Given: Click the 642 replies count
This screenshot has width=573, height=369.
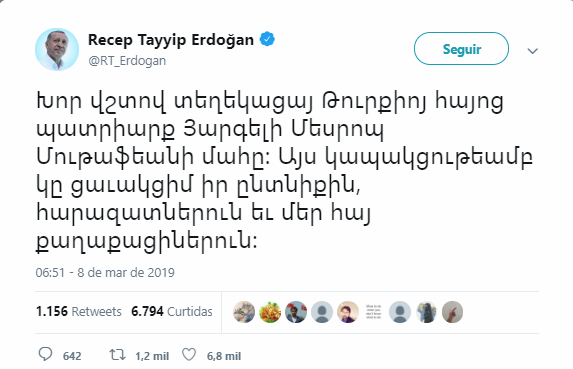Looking at the screenshot, I should (72, 356).
